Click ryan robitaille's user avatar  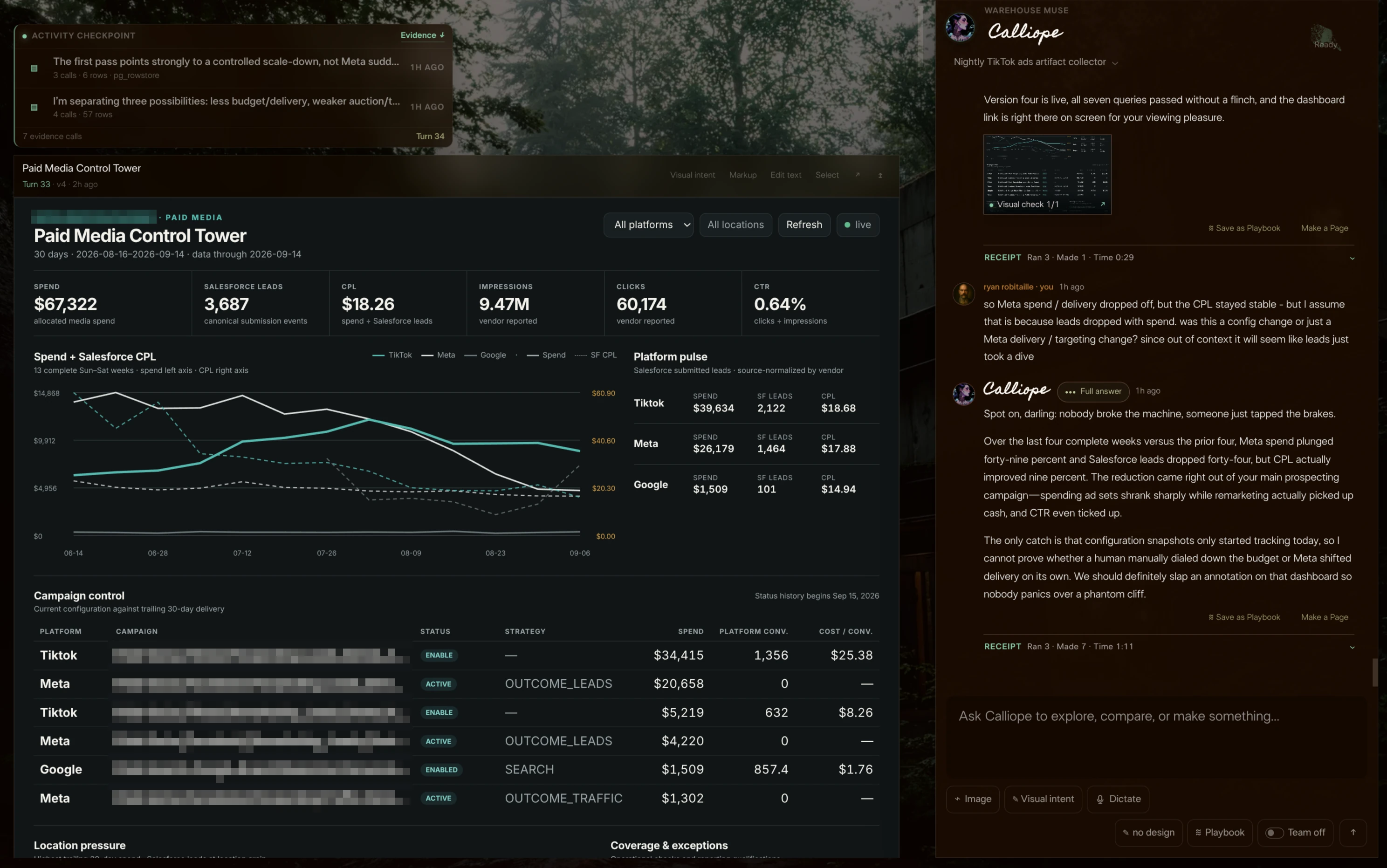[x=963, y=294]
